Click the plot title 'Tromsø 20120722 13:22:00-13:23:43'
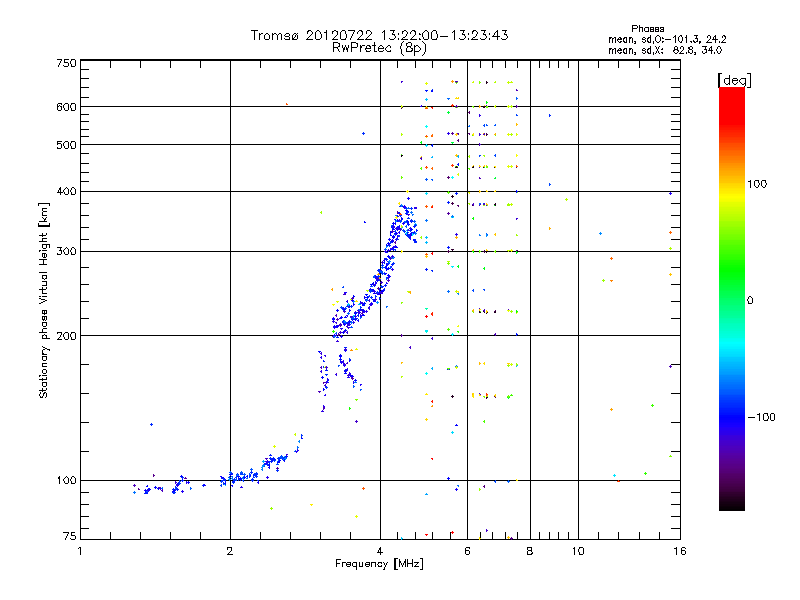 click(380, 35)
